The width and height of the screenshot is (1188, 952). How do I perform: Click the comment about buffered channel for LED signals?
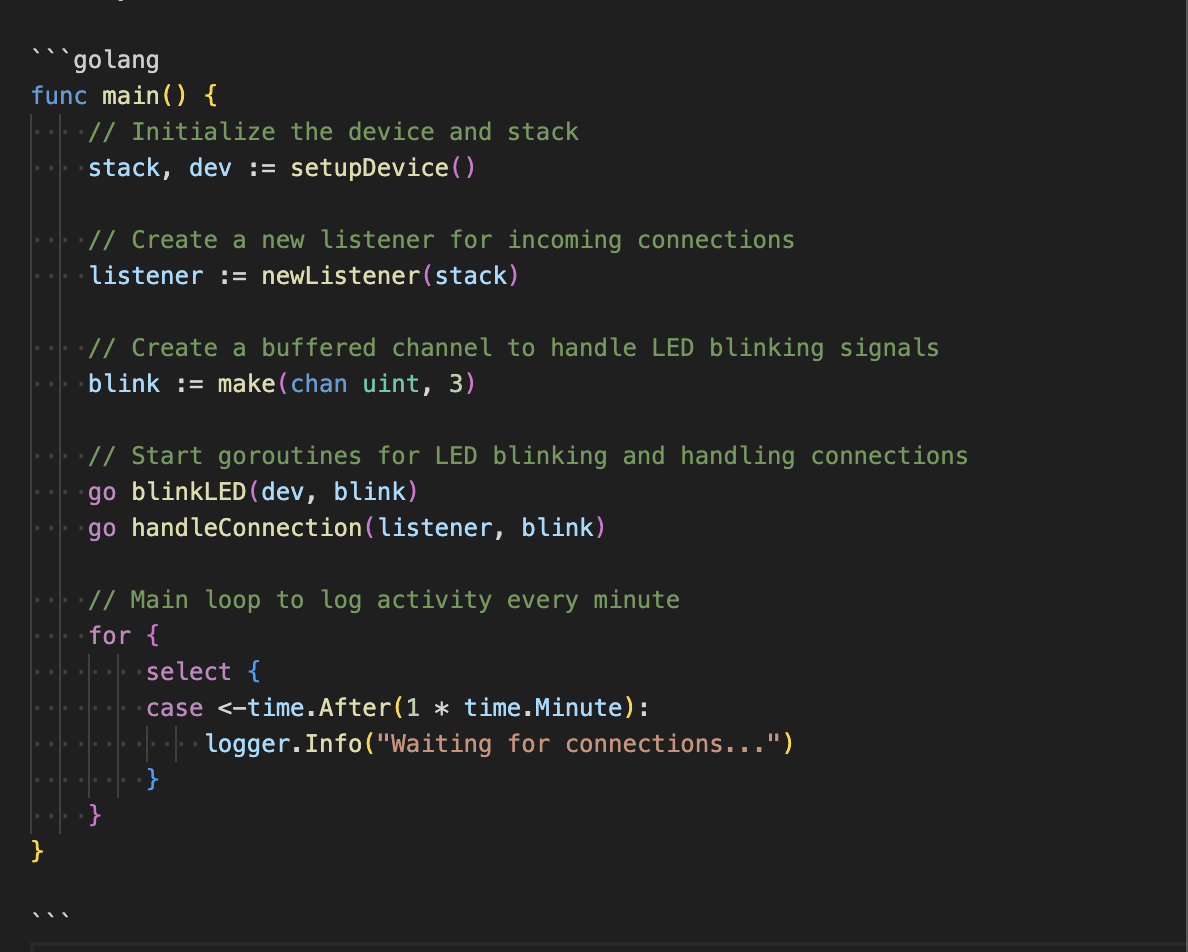coord(514,348)
